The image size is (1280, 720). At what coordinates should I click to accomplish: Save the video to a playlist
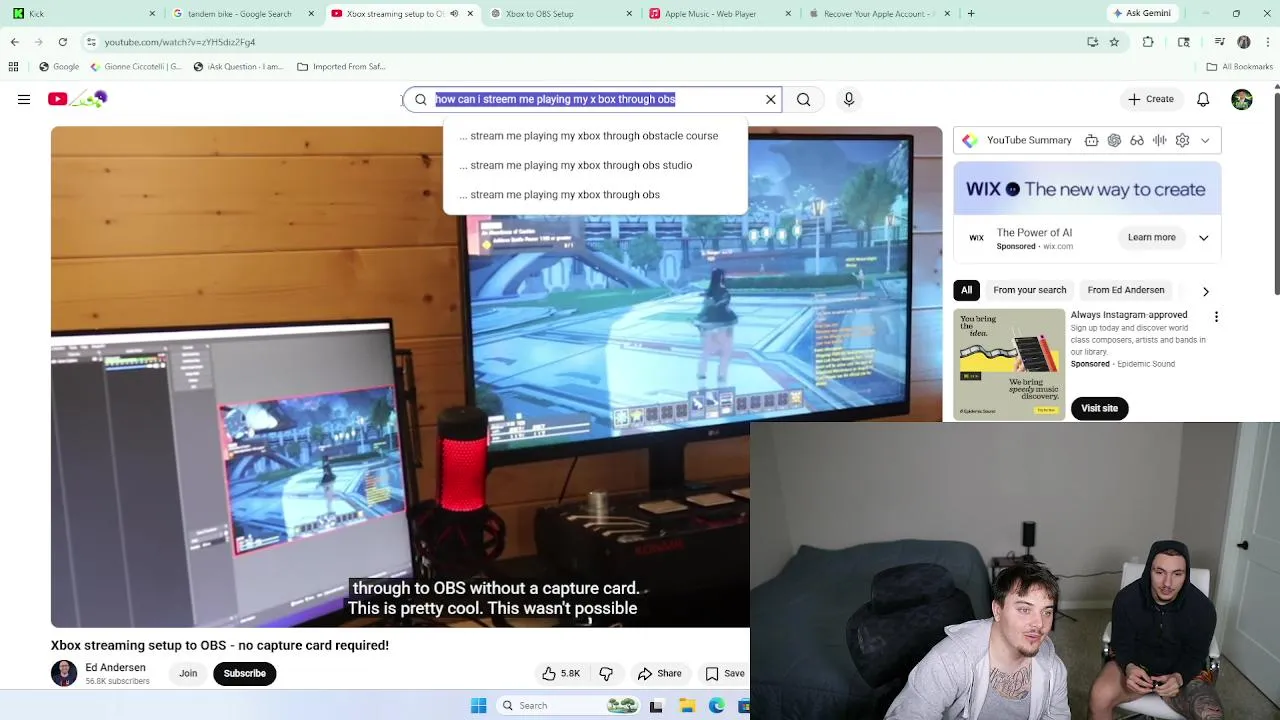pos(725,674)
